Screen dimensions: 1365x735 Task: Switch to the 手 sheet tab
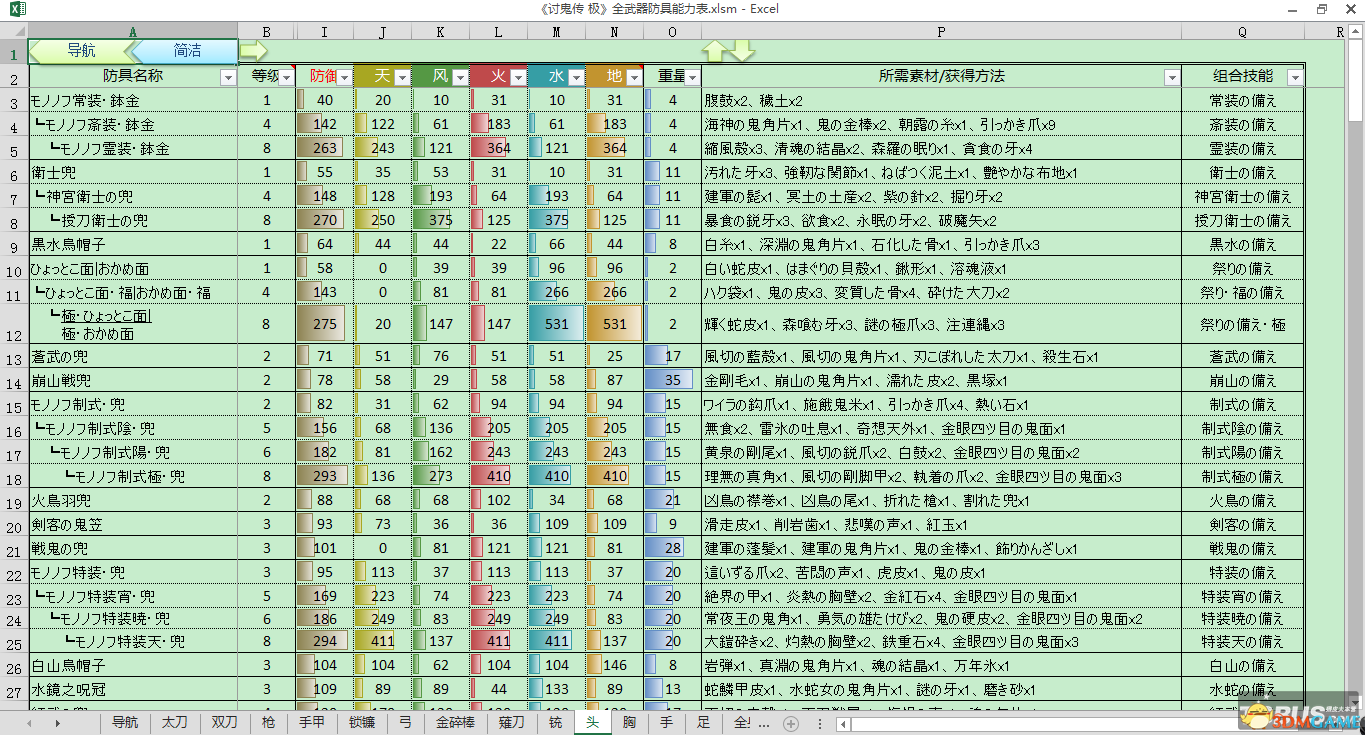coord(666,723)
